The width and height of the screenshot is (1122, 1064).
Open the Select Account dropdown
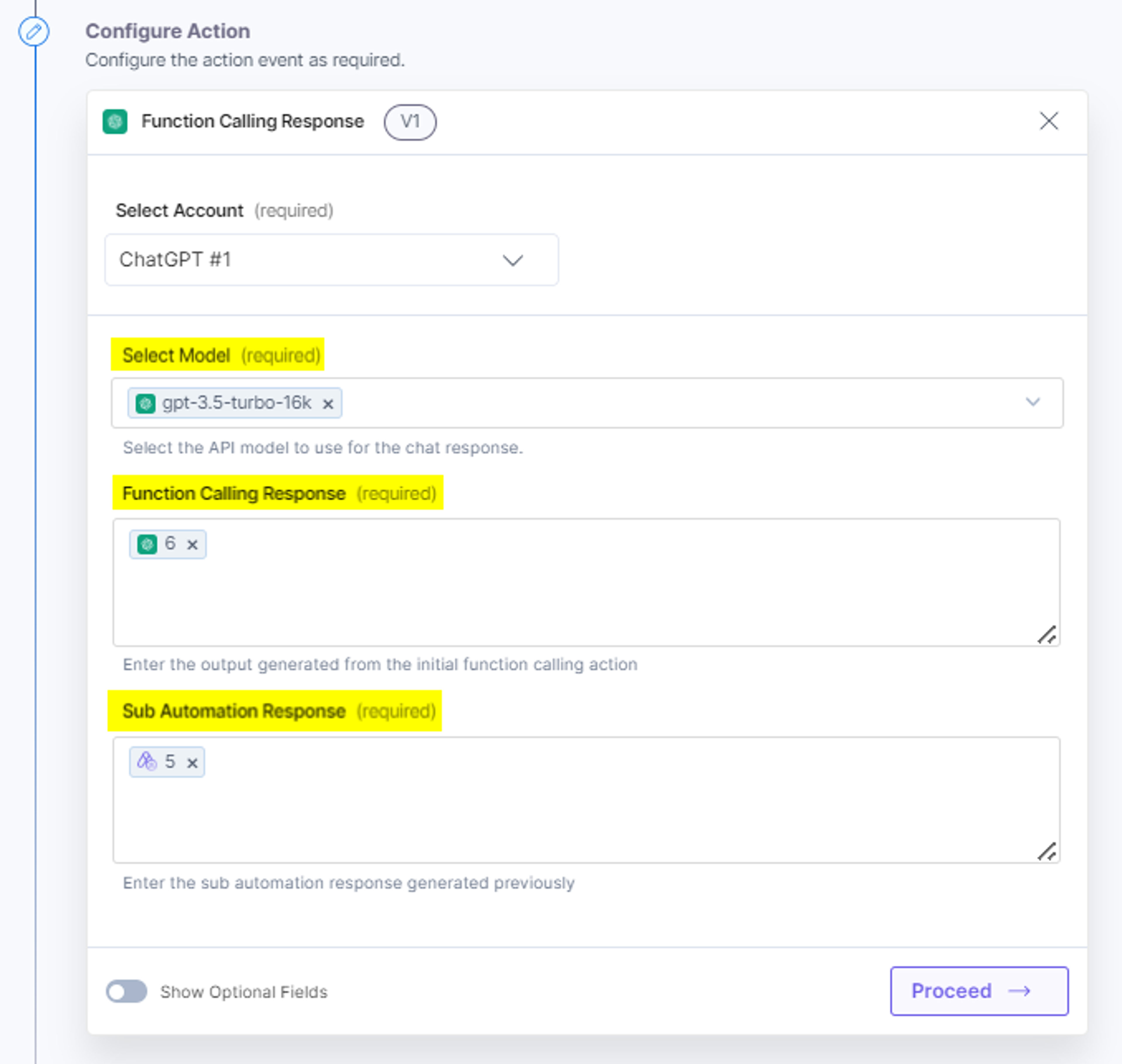pos(332,260)
